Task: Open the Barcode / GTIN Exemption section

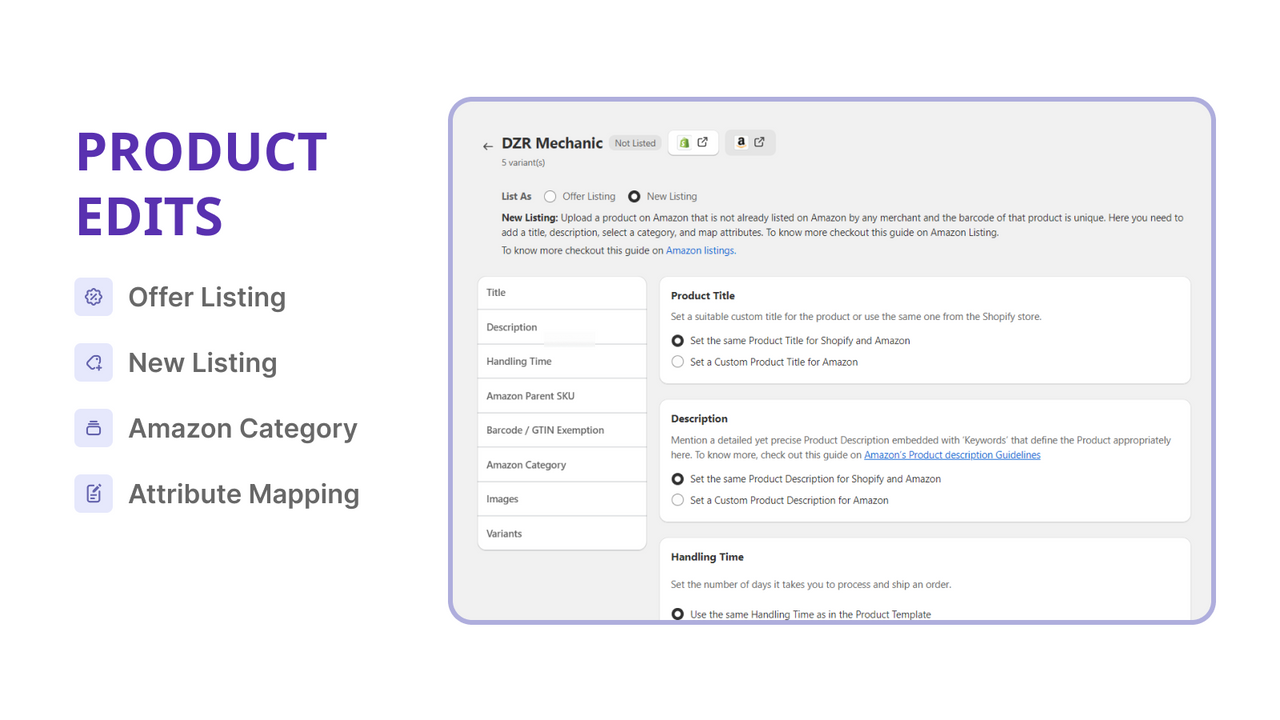Action: (x=562, y=430)
